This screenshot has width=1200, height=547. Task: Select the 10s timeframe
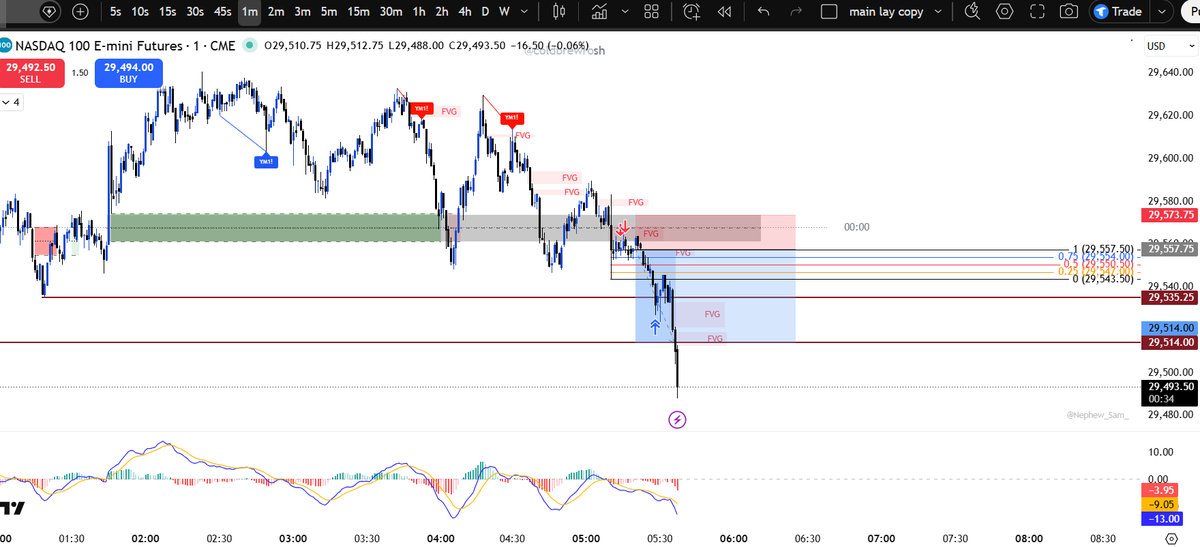point(142,12)
